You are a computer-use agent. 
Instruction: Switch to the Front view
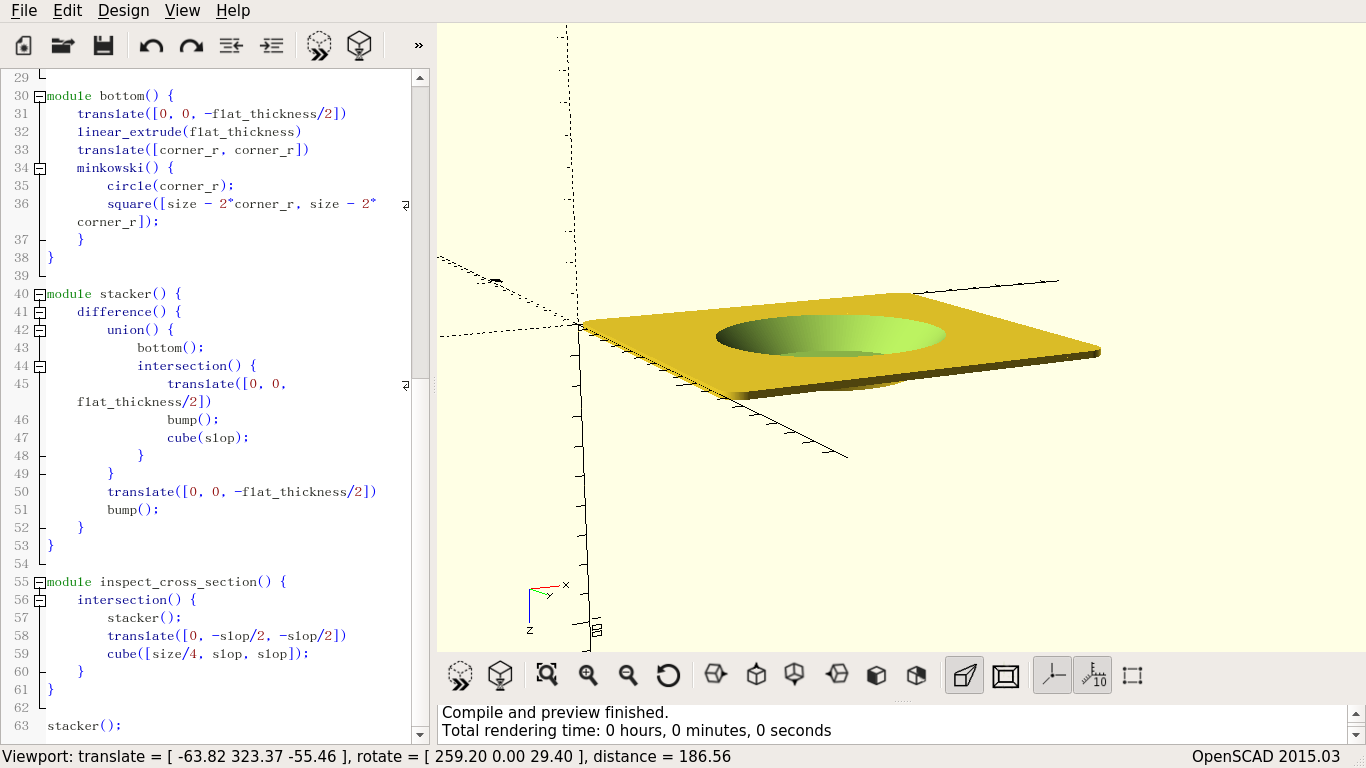coord(876,675)
